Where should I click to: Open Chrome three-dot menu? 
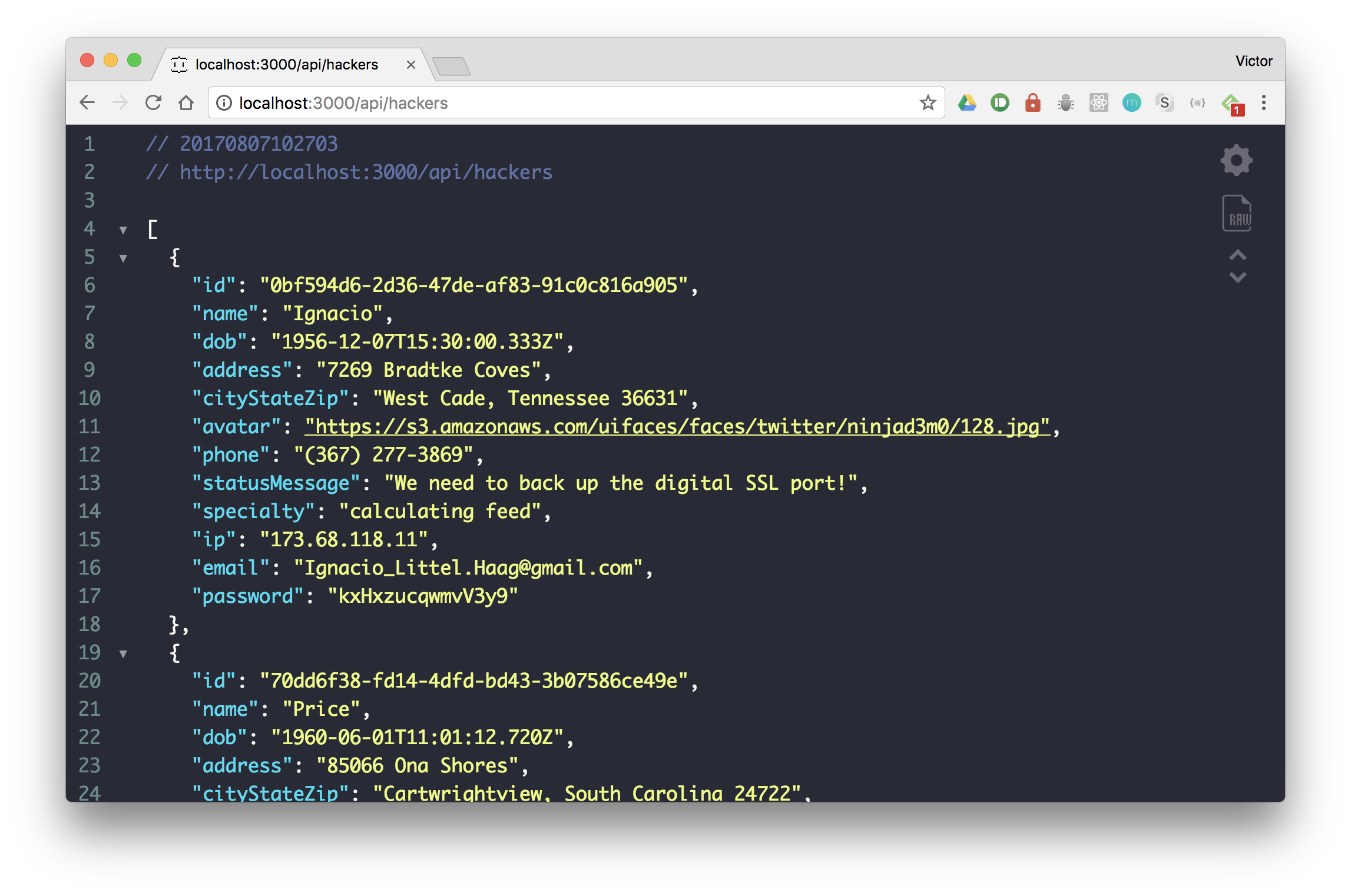(1263, 103)
